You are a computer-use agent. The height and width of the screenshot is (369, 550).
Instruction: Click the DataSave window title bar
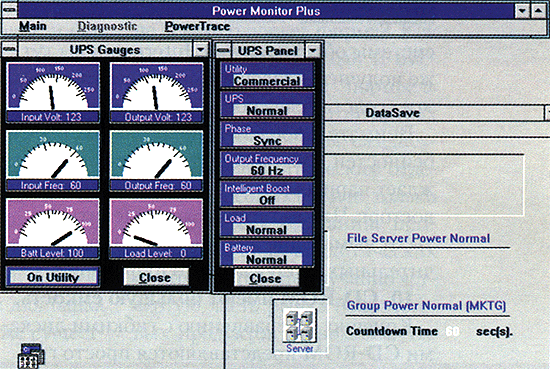pos(434,113)
